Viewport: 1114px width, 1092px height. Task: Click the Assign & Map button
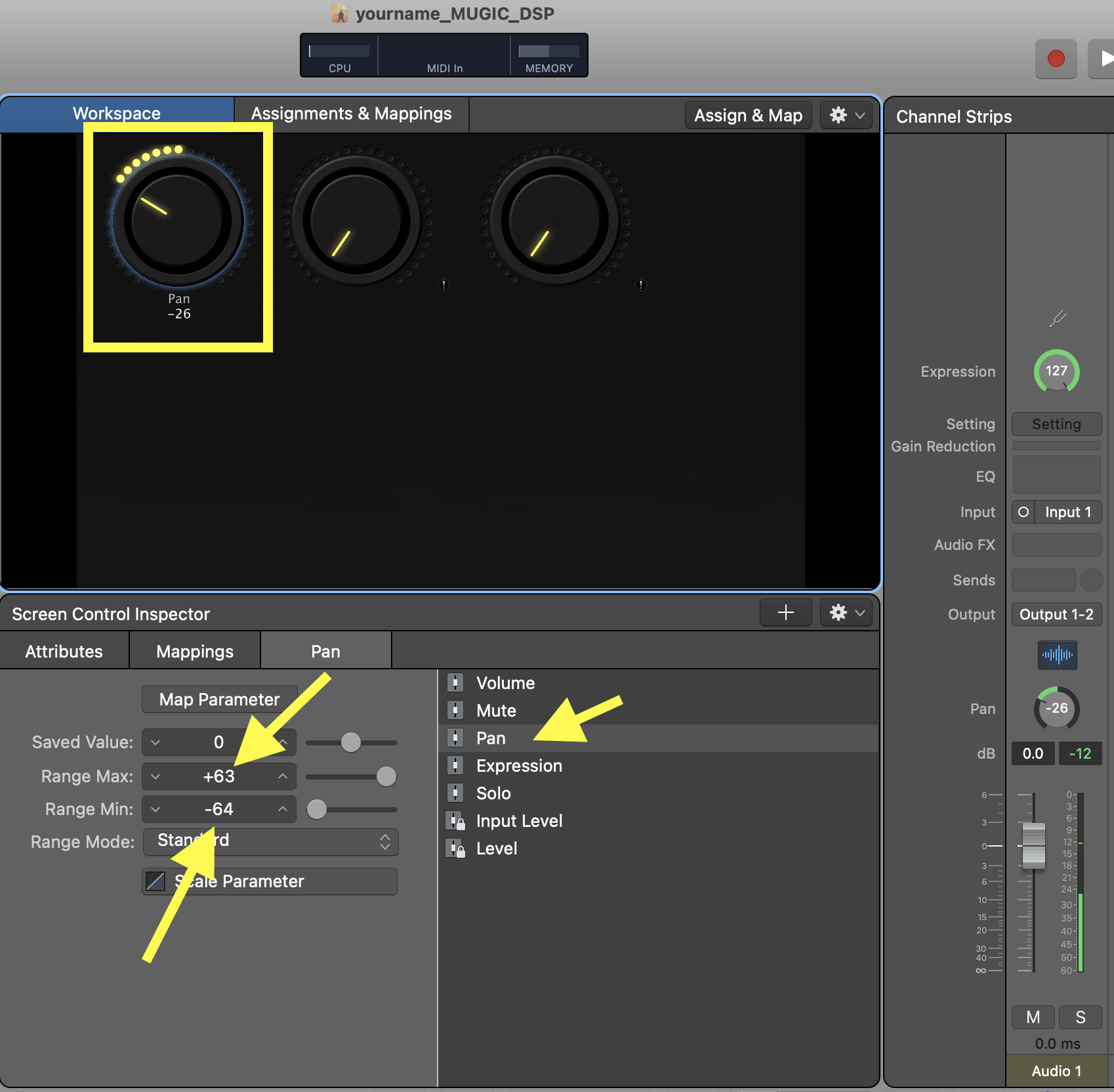click(748, 115)
